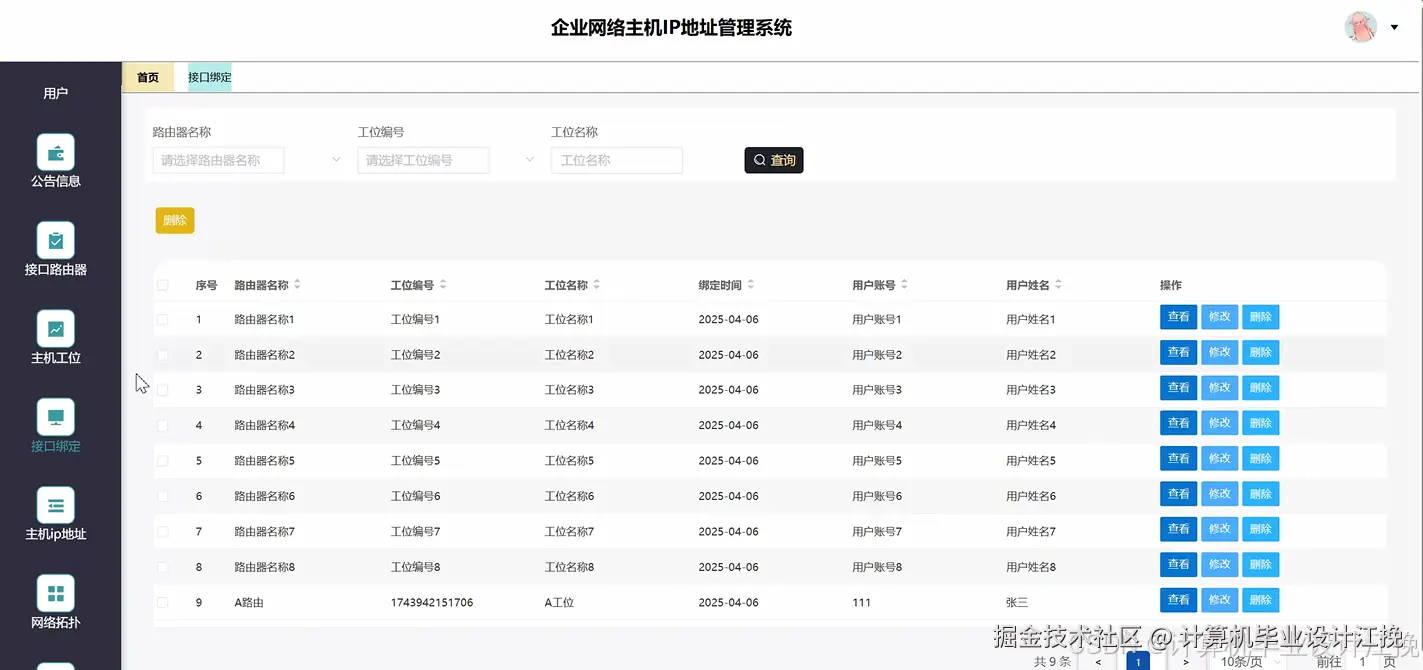Open the 公告信息 sidebar icon
This screenshot has width=1423, height=670.
point(56,153)
